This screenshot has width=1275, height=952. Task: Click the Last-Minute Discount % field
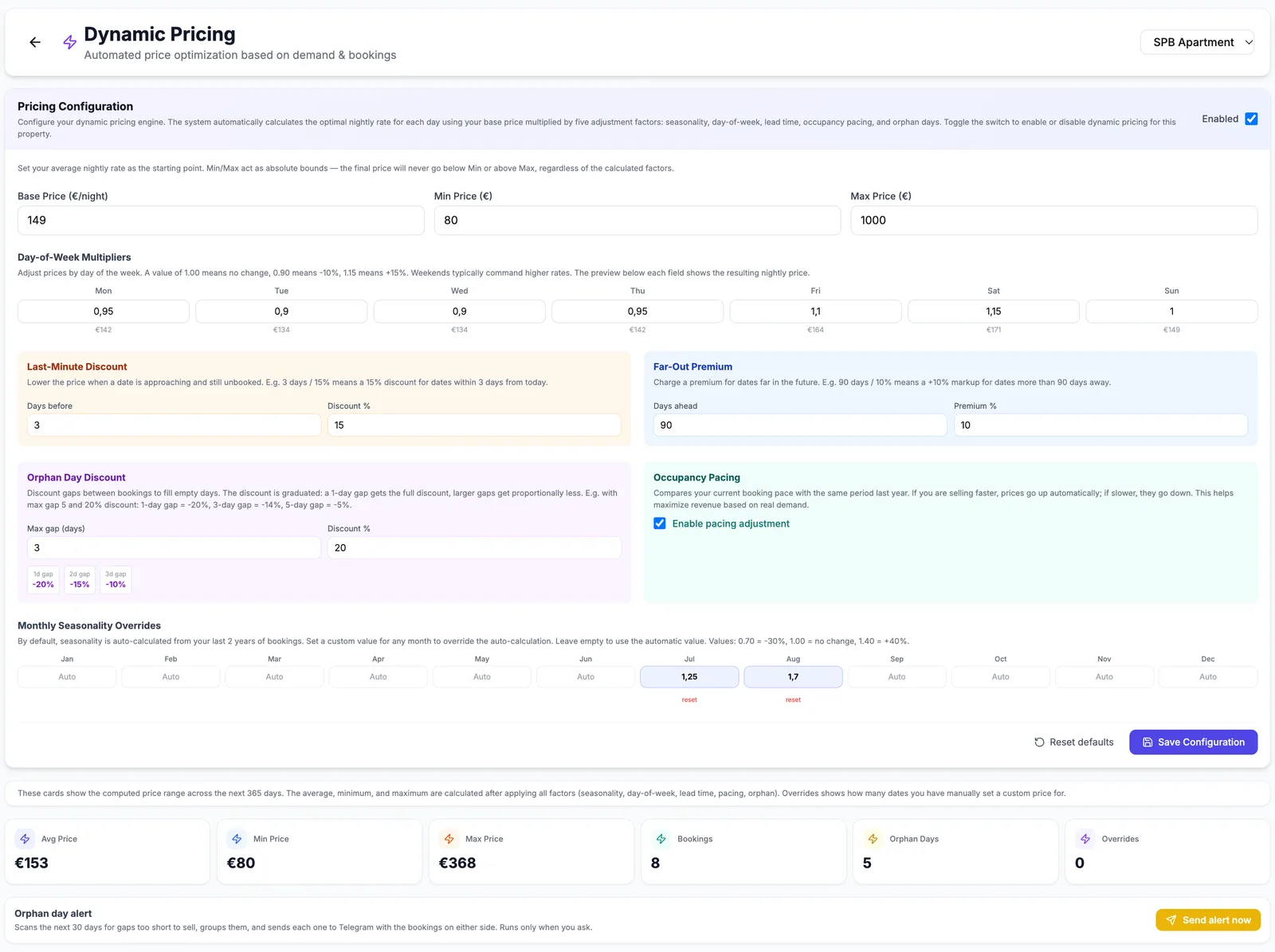click(474, 425)
